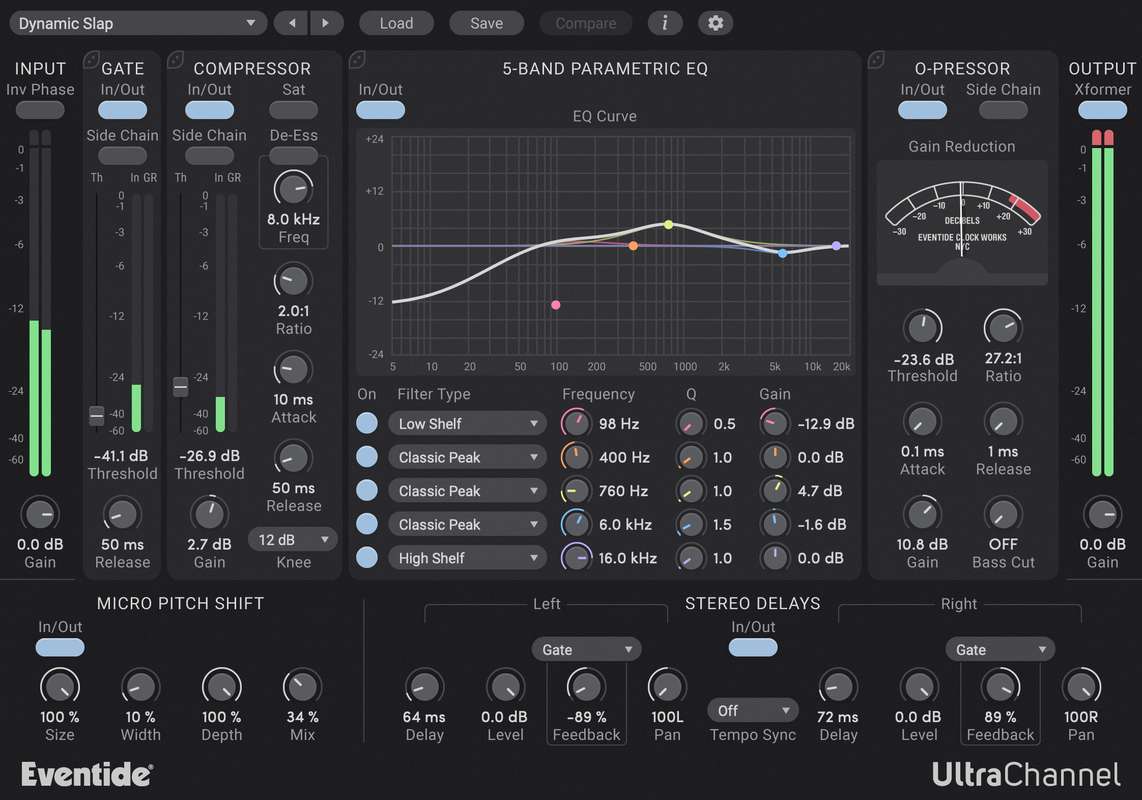Enable the Inv Phase switch
The width and height of the screenshot is (1142, 800).
pyautogui.click(x=40, y=110)
